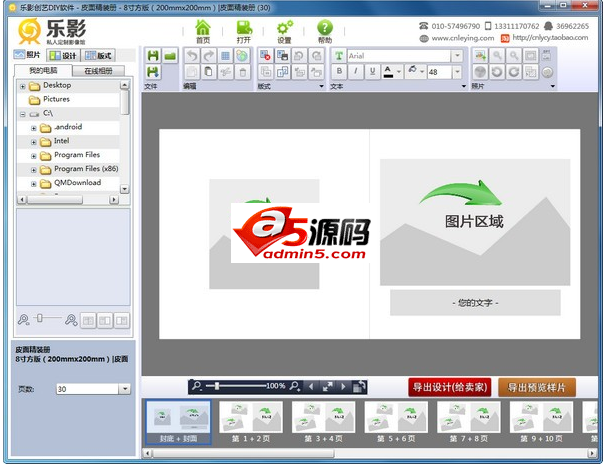
Task: Switch to the 设计 (Design) tab
Action: coord(64,55)
